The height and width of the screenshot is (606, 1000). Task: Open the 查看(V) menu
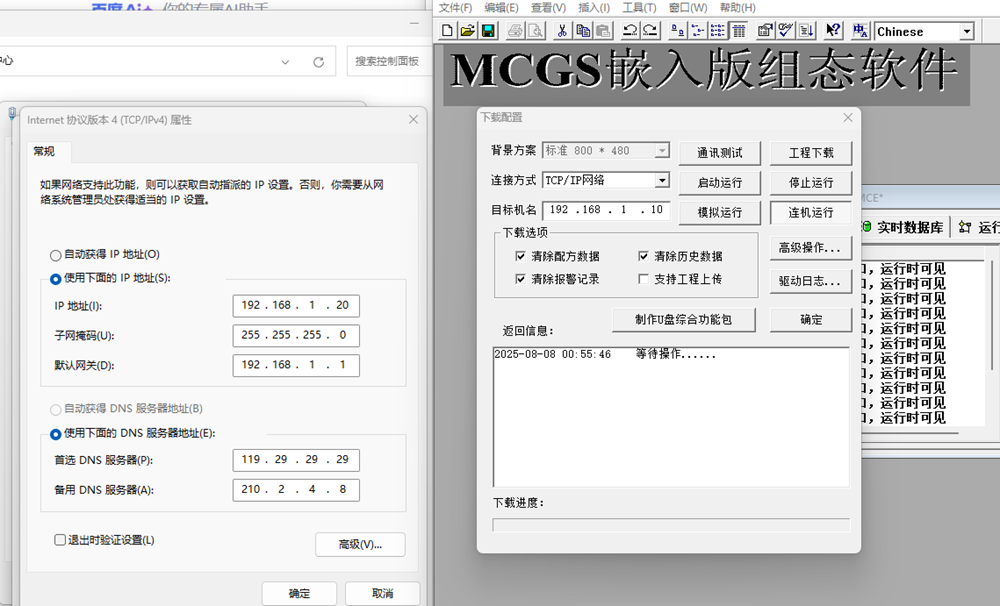pos(548,8)
